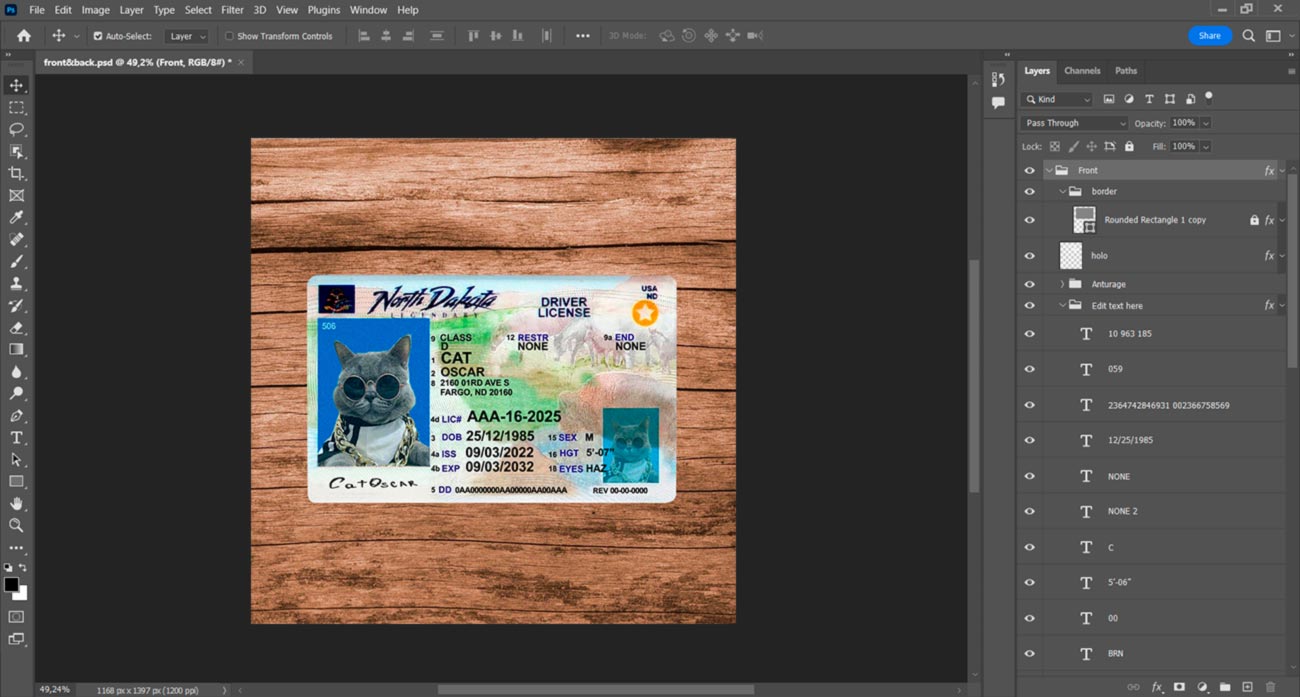Hide the holo layer with its eye icon
1300x697 pixels.
1029,256
